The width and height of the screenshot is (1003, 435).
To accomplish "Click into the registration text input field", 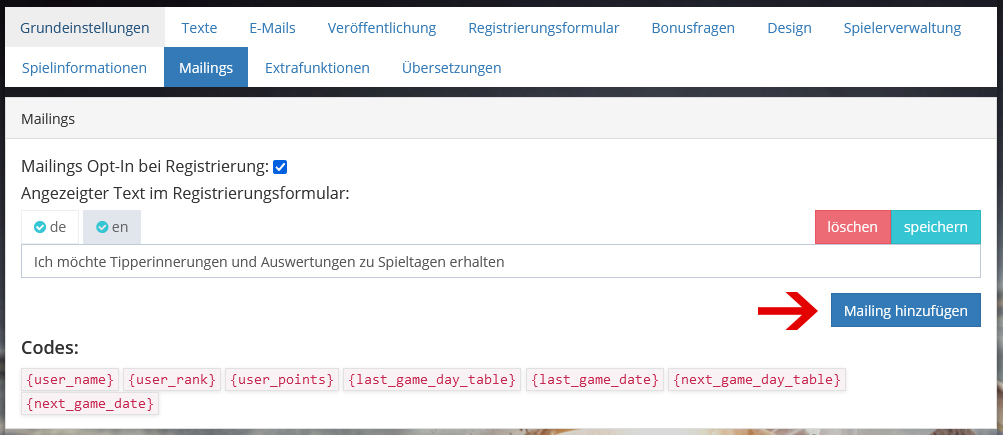I will [x=501, y=262].
